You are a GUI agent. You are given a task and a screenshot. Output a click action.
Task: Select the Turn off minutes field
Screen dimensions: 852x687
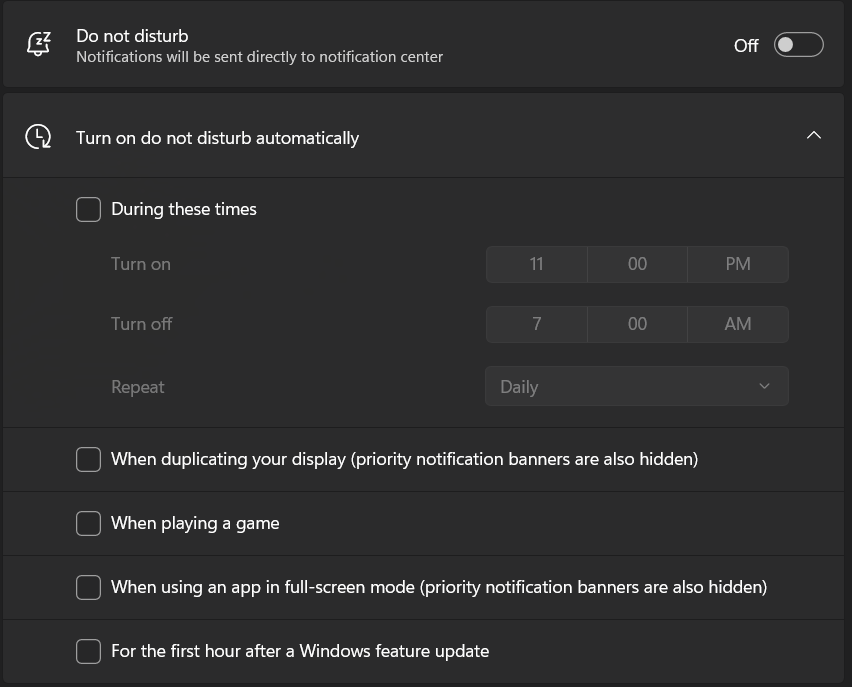637,324
